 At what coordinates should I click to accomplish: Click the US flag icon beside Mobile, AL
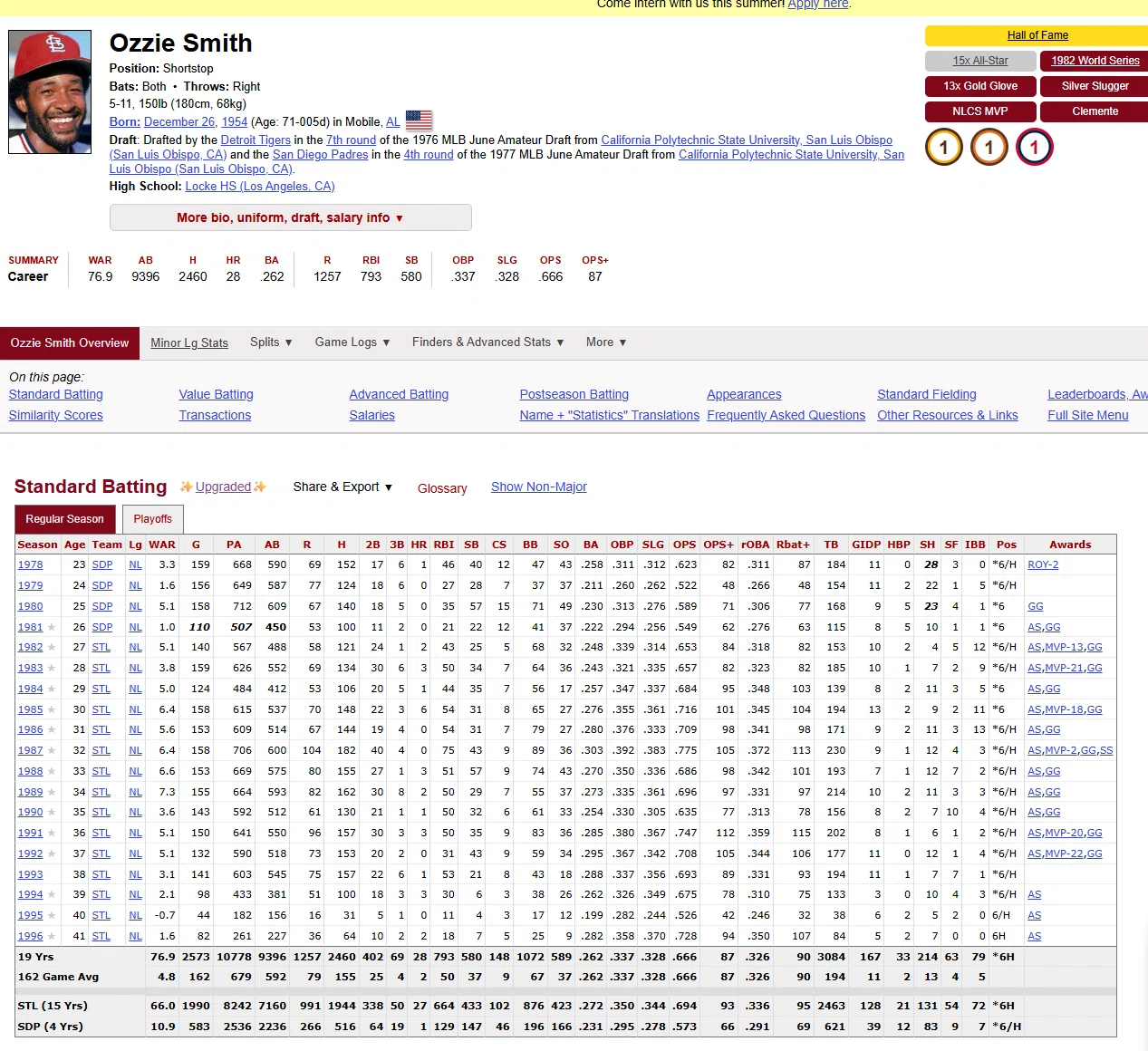419,121
